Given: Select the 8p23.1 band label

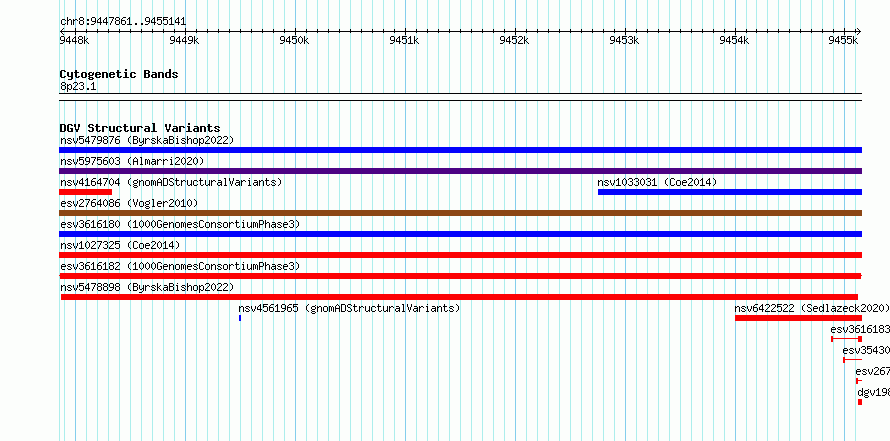Looking at the screenshot, I should coord(78,86).
